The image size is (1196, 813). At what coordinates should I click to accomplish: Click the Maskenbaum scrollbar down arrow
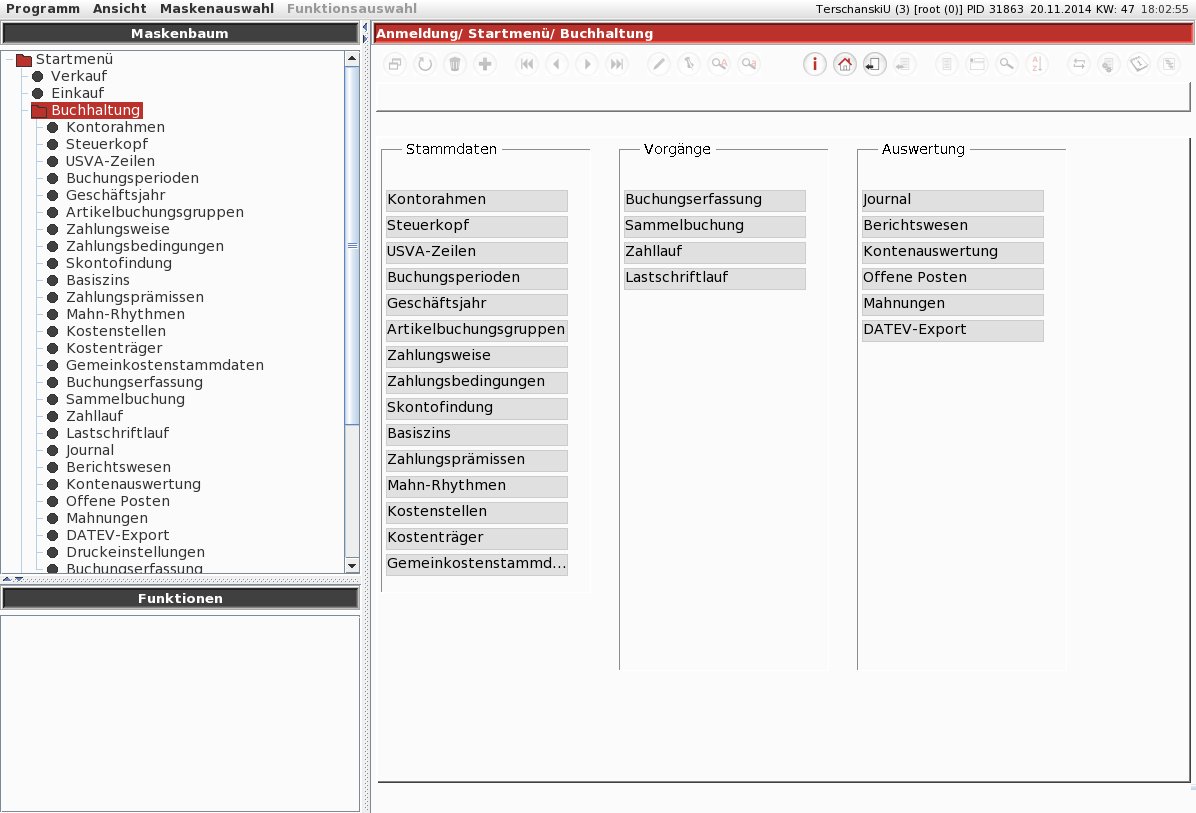pos(352,565)
